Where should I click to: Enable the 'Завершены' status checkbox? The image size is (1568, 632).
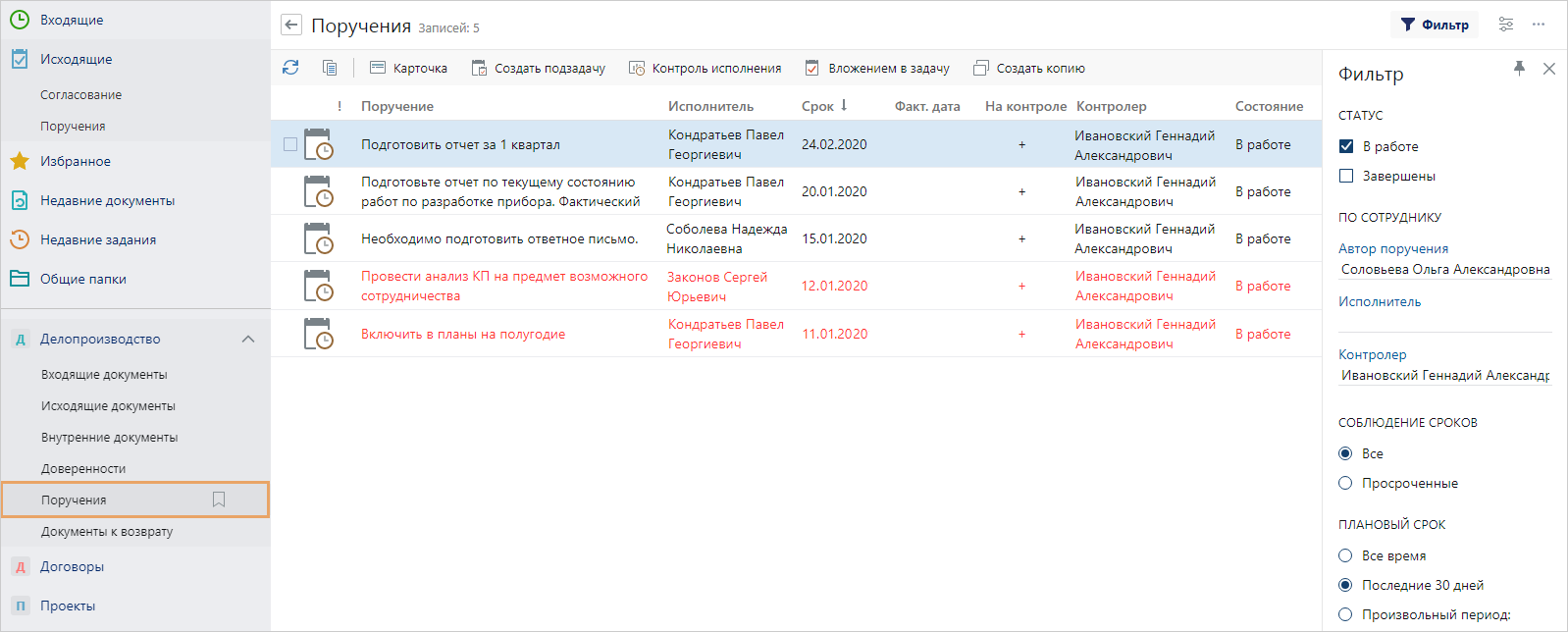[1346, 176]
